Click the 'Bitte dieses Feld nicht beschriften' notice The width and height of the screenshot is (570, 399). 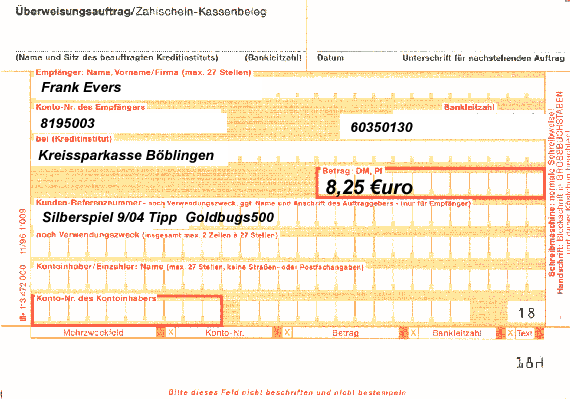coord(287,392)
